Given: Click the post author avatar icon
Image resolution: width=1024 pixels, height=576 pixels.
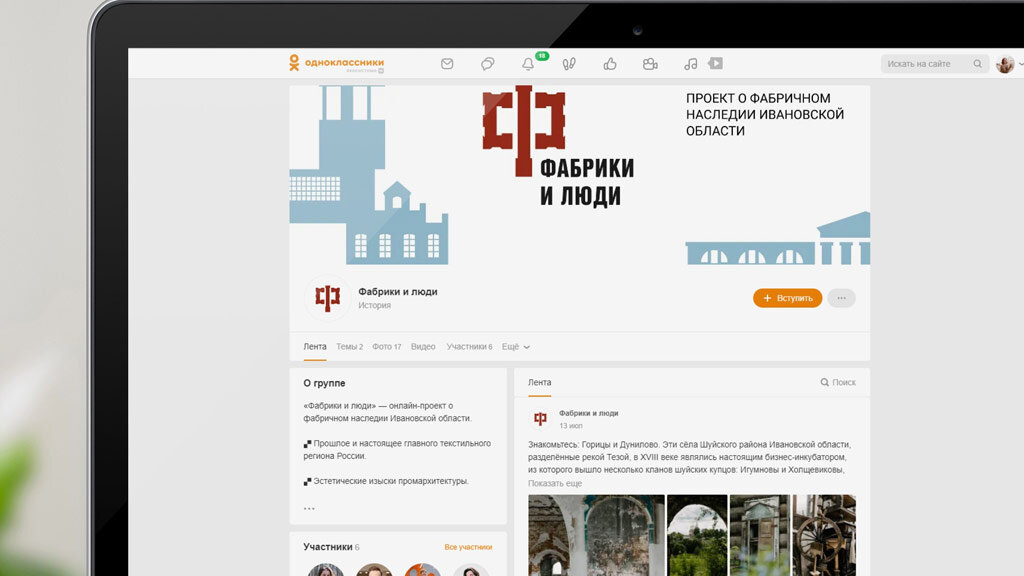Looking at the screenshot, I should (x=540, y=419).
